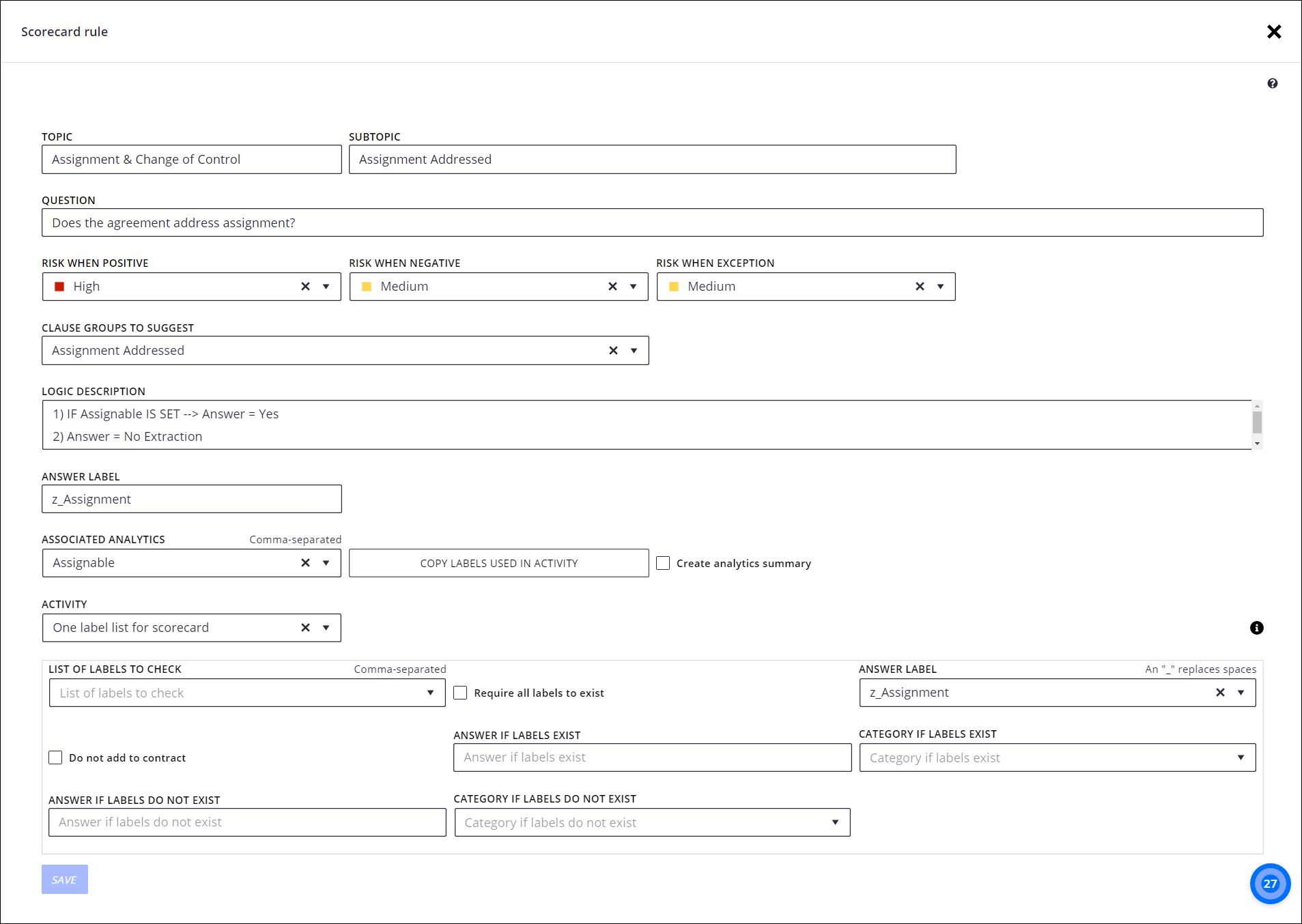Expand the Risk When Negative dropdown

632,286
